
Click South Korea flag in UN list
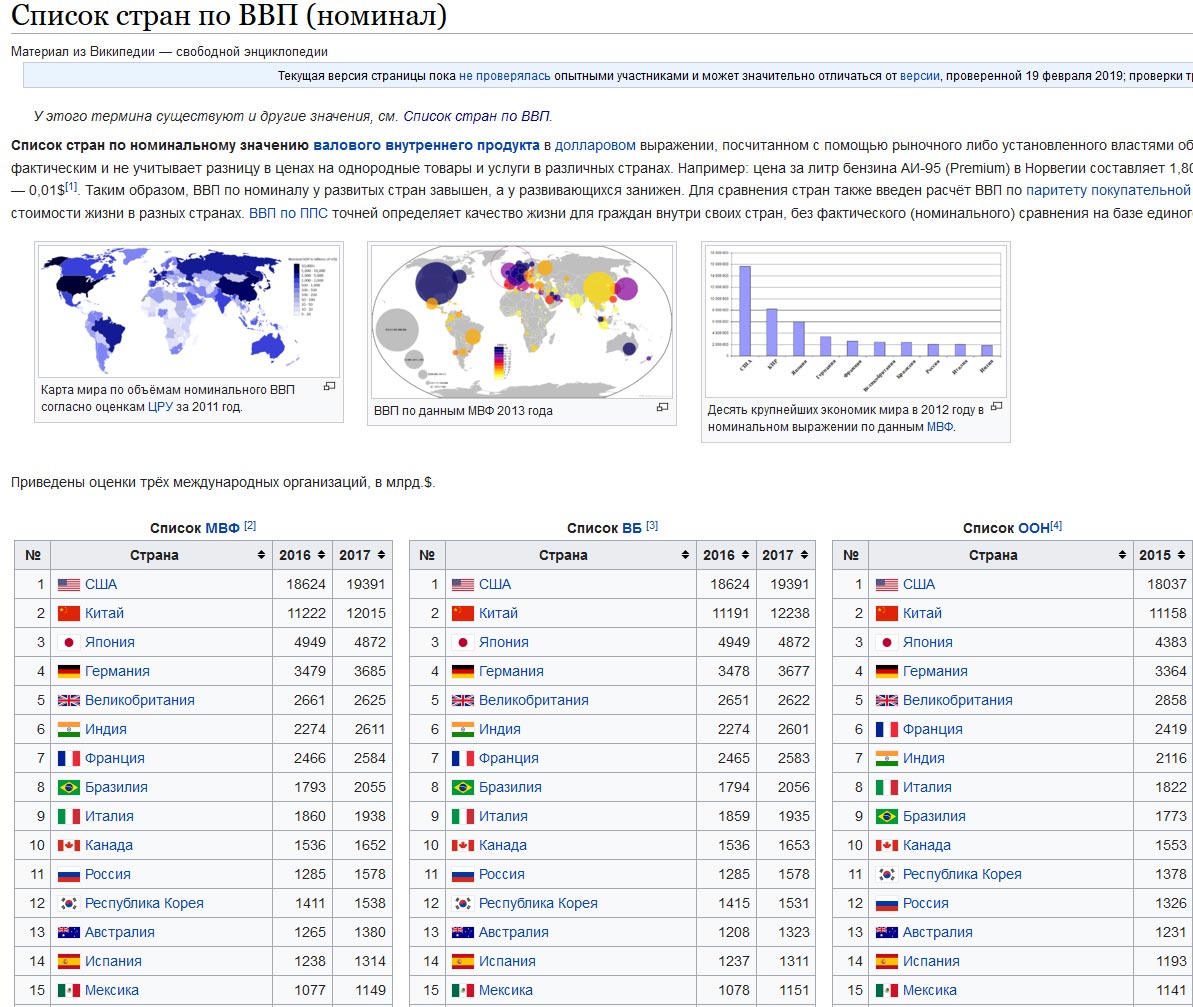tap(886, 874)
